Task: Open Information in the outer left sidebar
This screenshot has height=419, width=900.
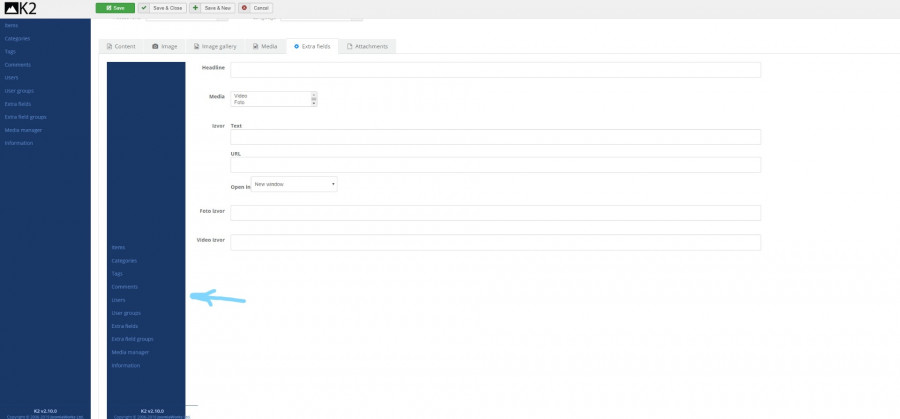Action: click(19, 143)
